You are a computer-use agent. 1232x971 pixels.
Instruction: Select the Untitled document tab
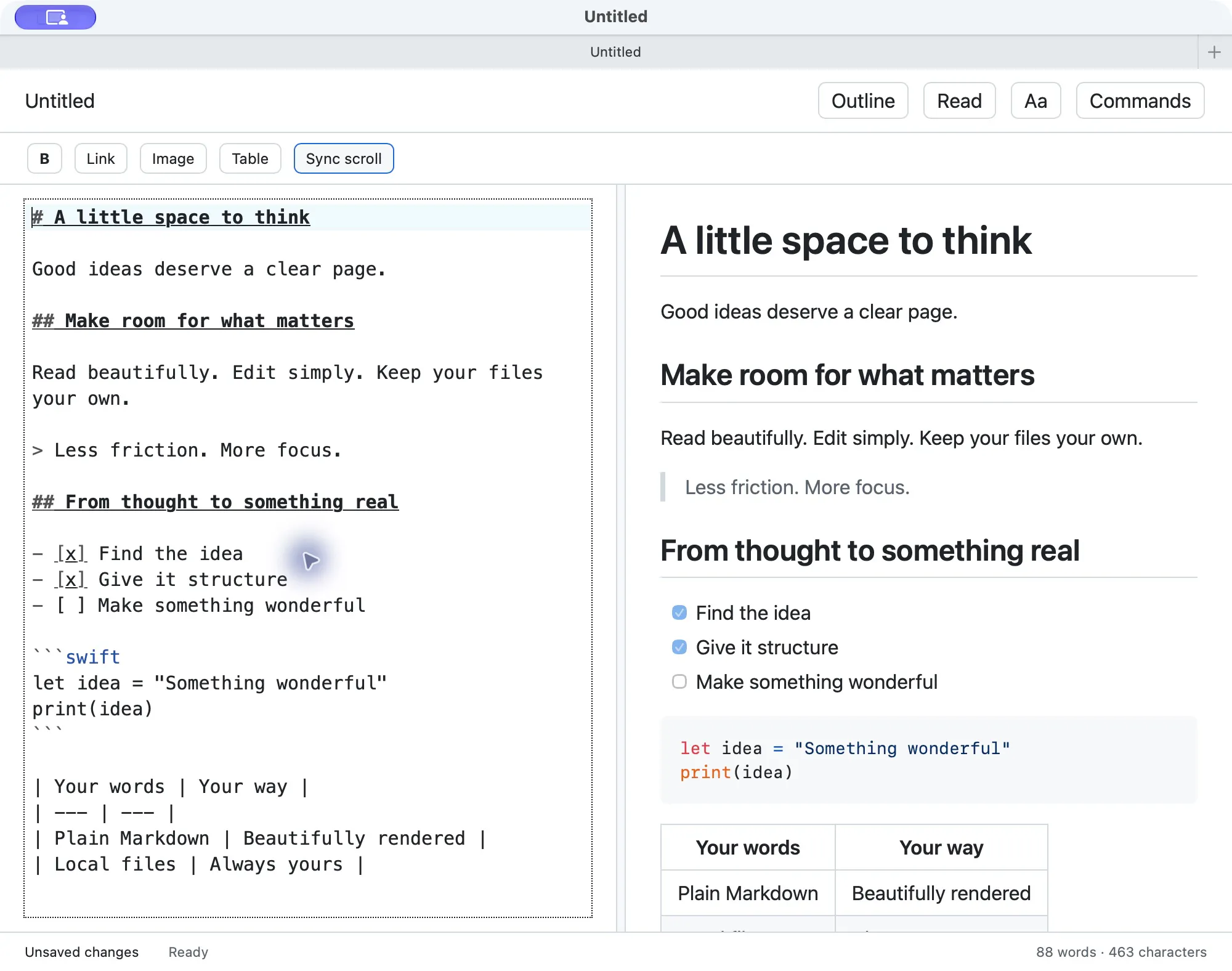coord(615,52)
